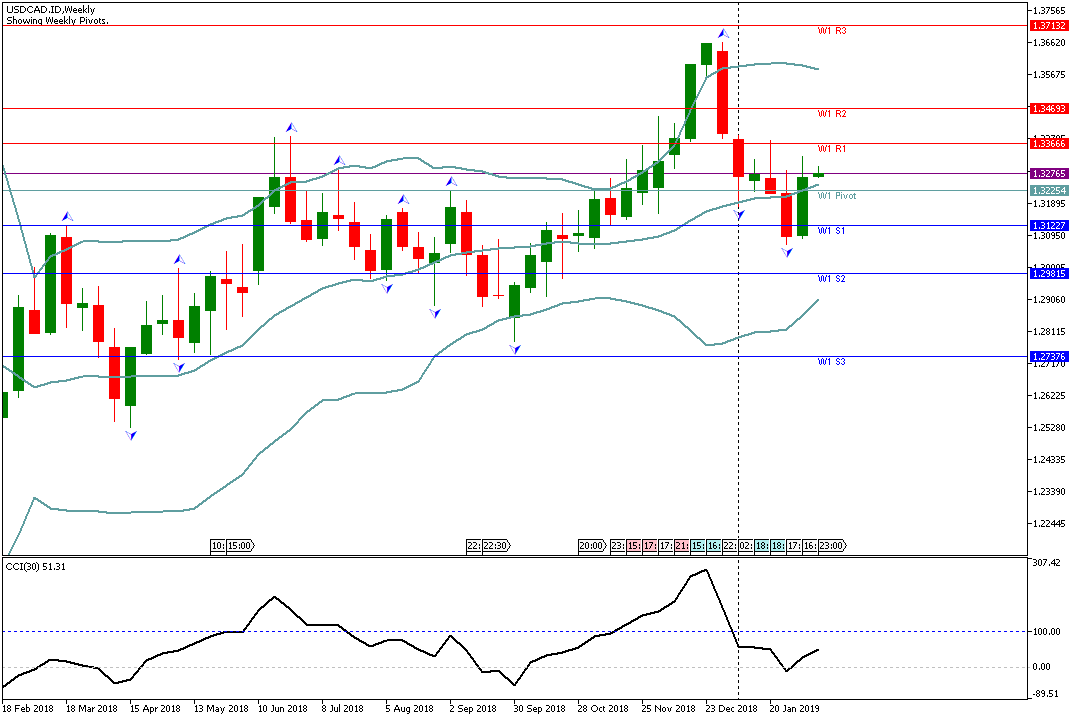Click the W1 R3 resistance label
Viewport: 1080px width, 720px height.
832,31
